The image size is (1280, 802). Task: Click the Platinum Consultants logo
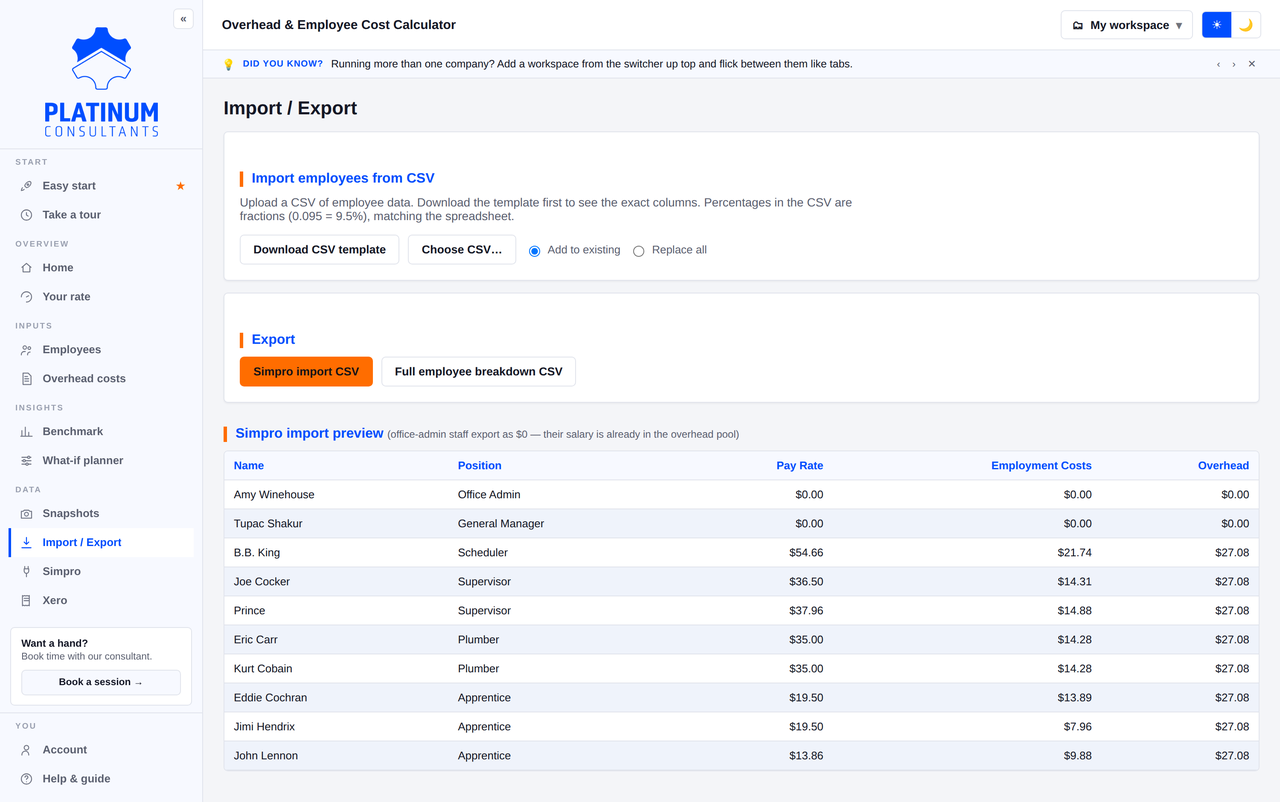101,82
